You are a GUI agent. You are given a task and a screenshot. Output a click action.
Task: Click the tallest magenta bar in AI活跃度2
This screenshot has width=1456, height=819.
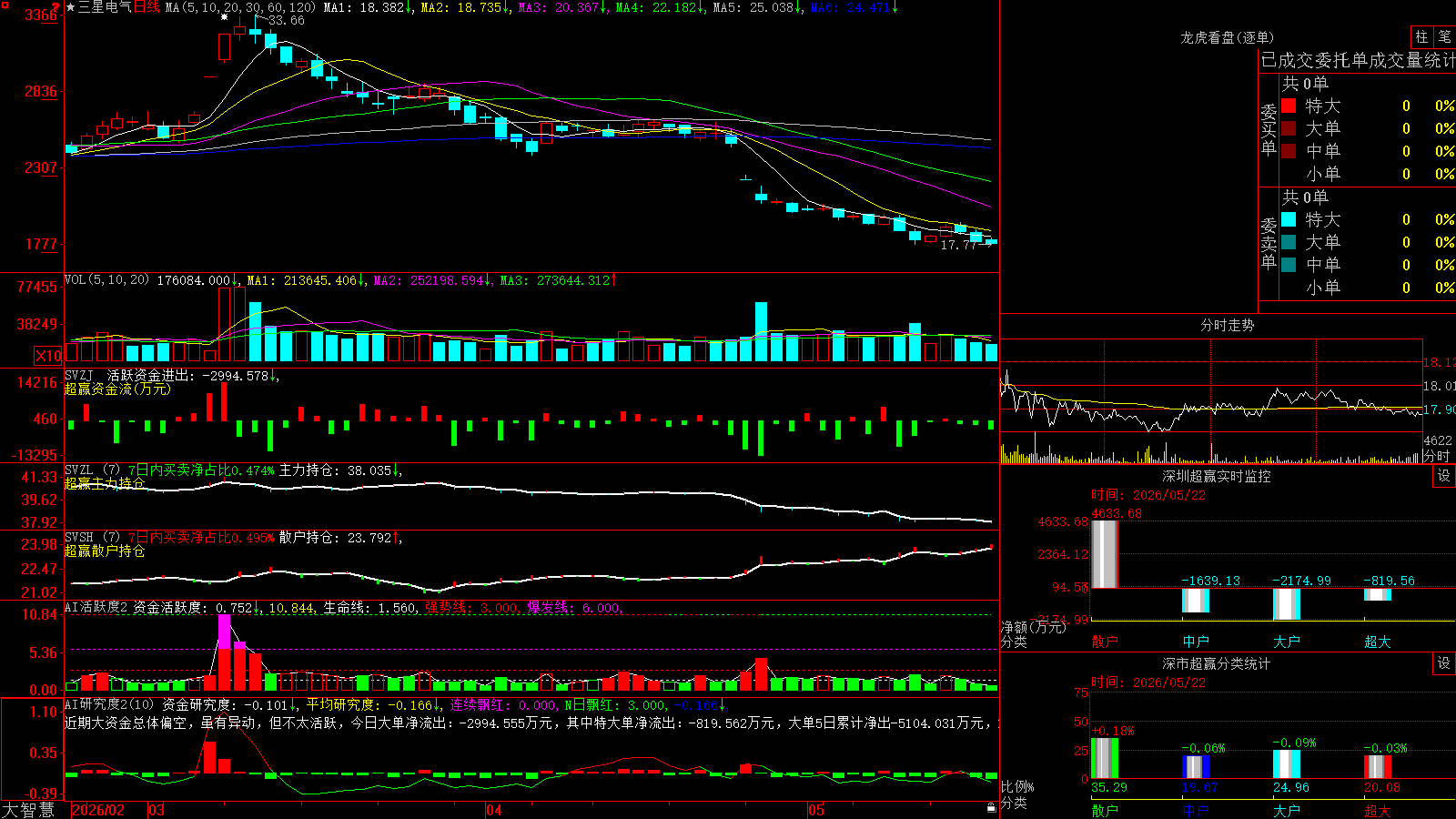point(224,652)
